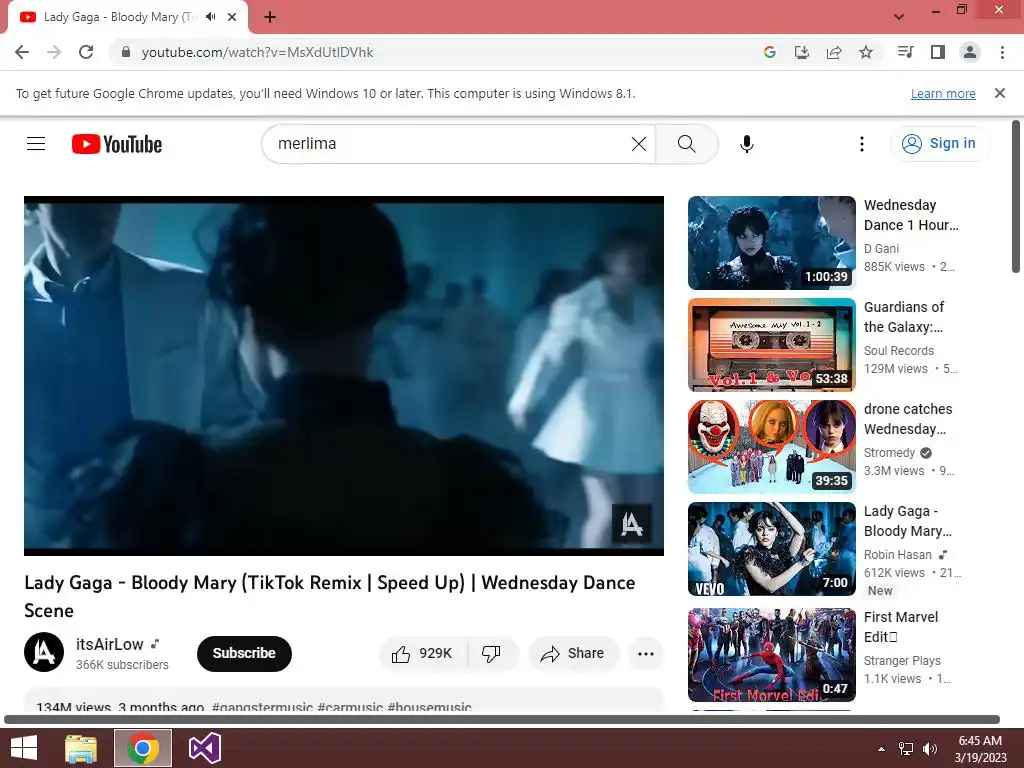Clear the search text with X
This screenshot has height=768, width=1024.
point(639,144)
